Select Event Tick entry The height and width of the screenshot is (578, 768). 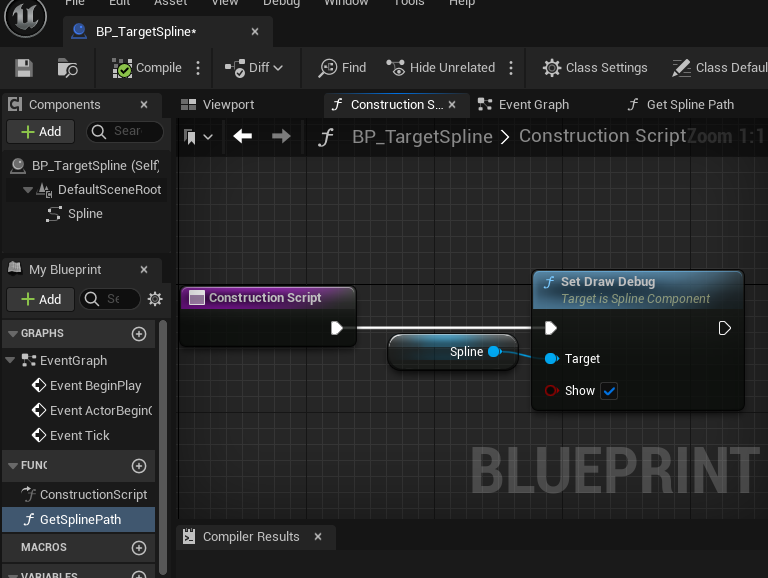click(x=71, y=435)
